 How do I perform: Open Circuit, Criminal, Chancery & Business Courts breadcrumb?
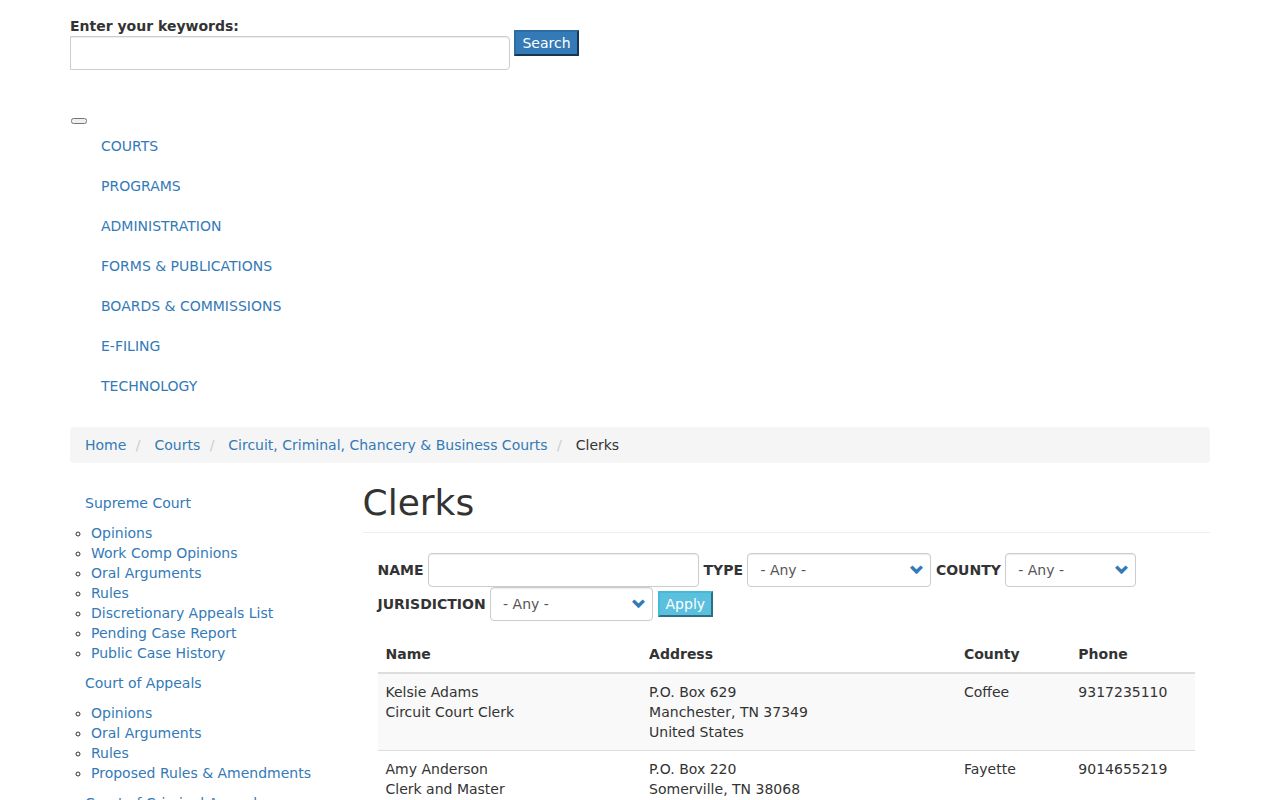388,445
